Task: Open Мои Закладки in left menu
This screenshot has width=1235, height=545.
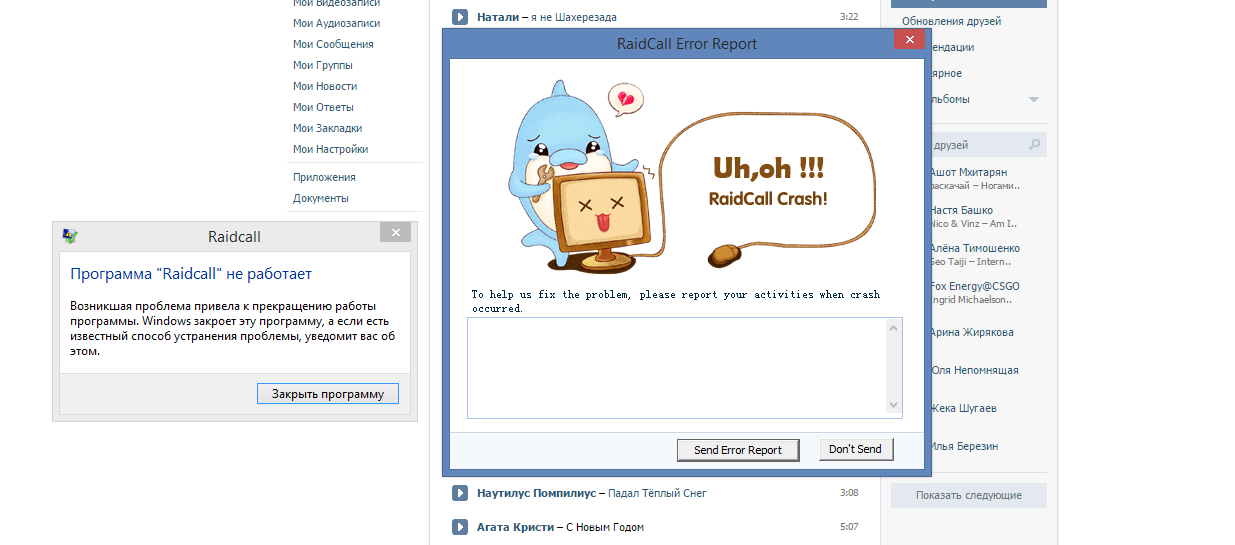Action: 327,128
